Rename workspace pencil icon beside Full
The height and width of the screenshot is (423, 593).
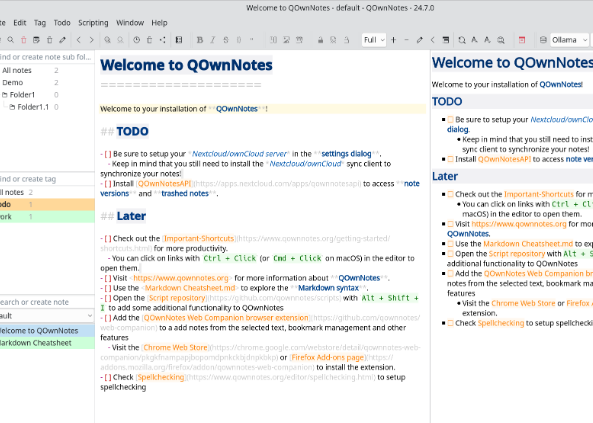coord(419,40)
